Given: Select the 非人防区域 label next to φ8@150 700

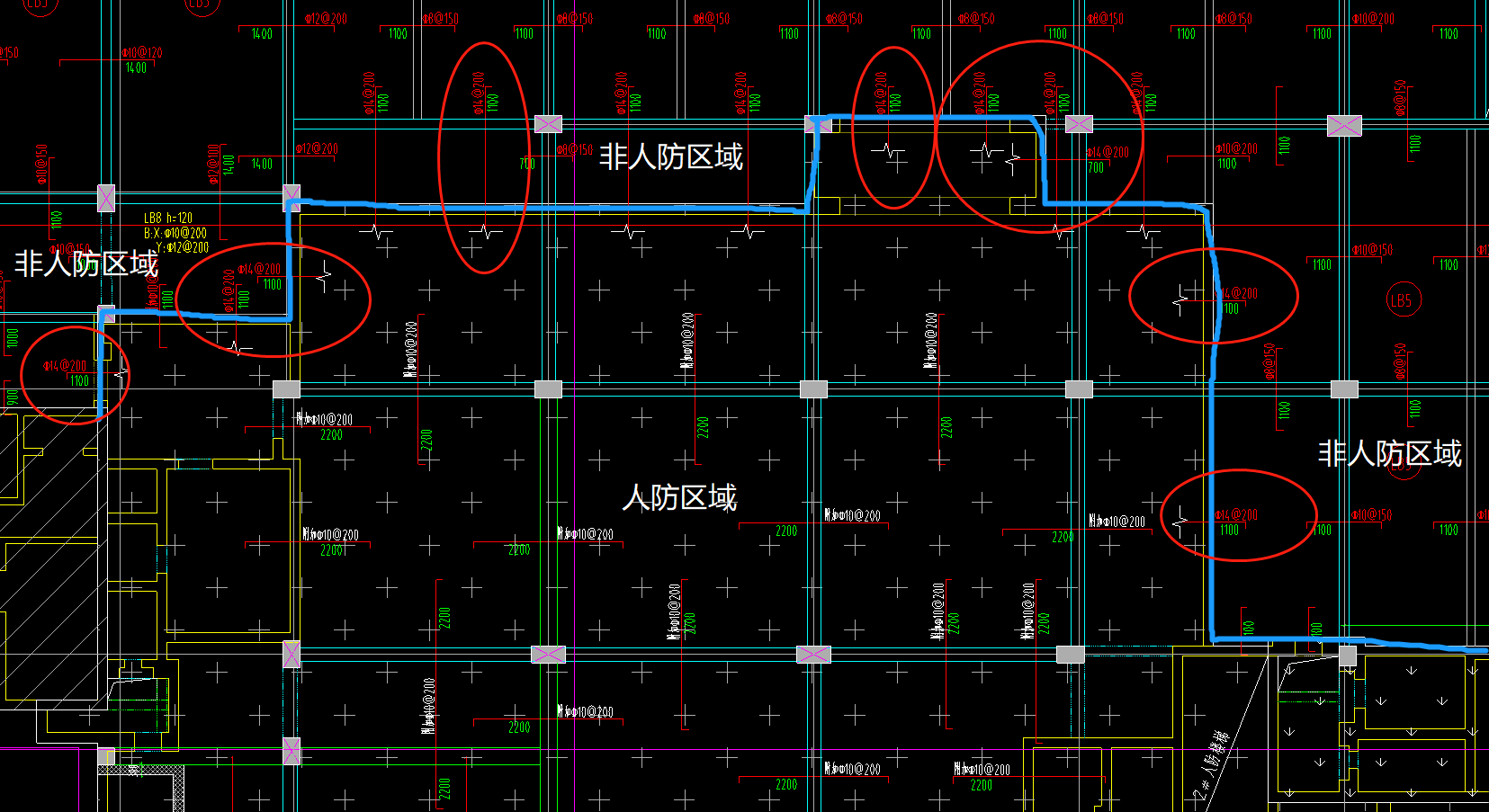Looking at the screenshot, I should [x=671, y=156].
